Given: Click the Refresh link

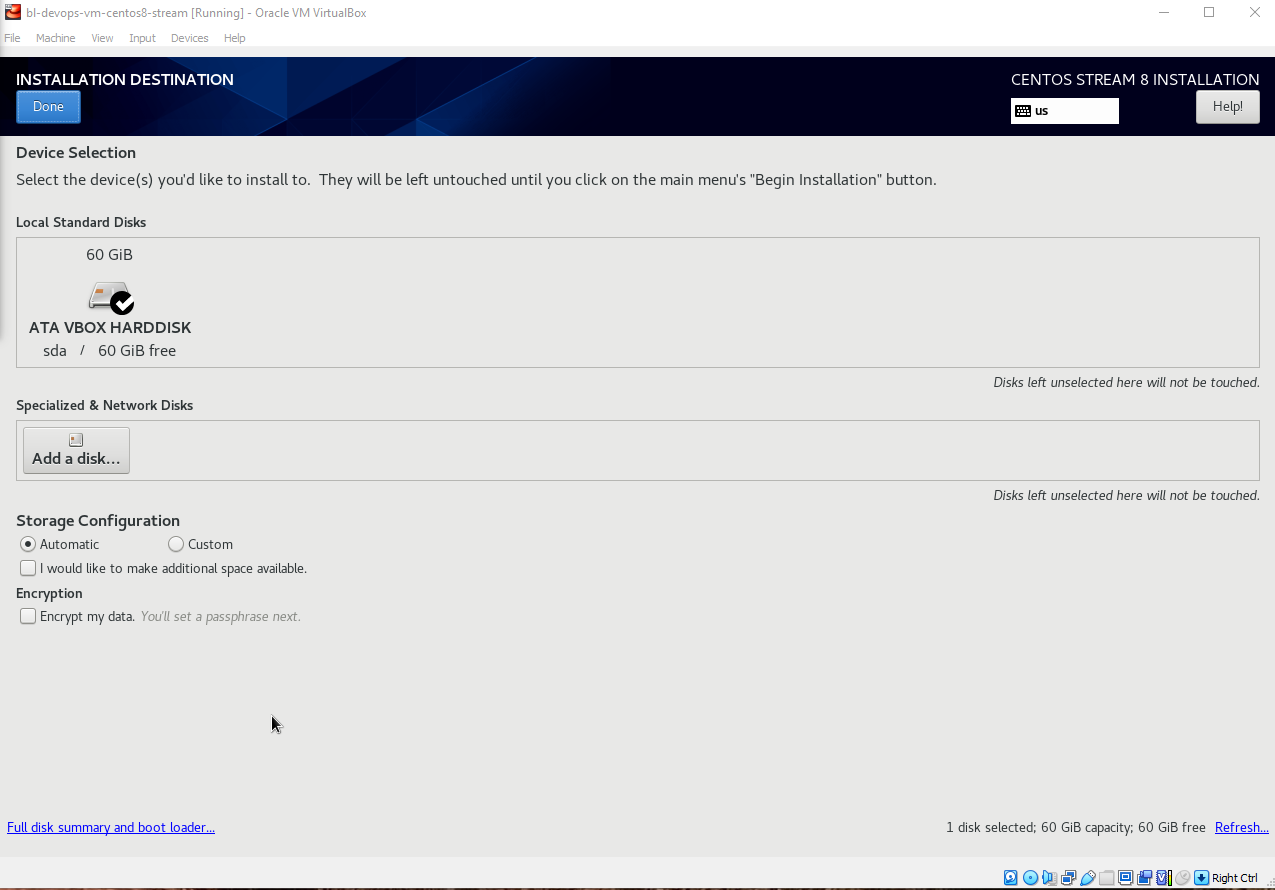Looking at the screenshot, I should tap(1241, 827).
